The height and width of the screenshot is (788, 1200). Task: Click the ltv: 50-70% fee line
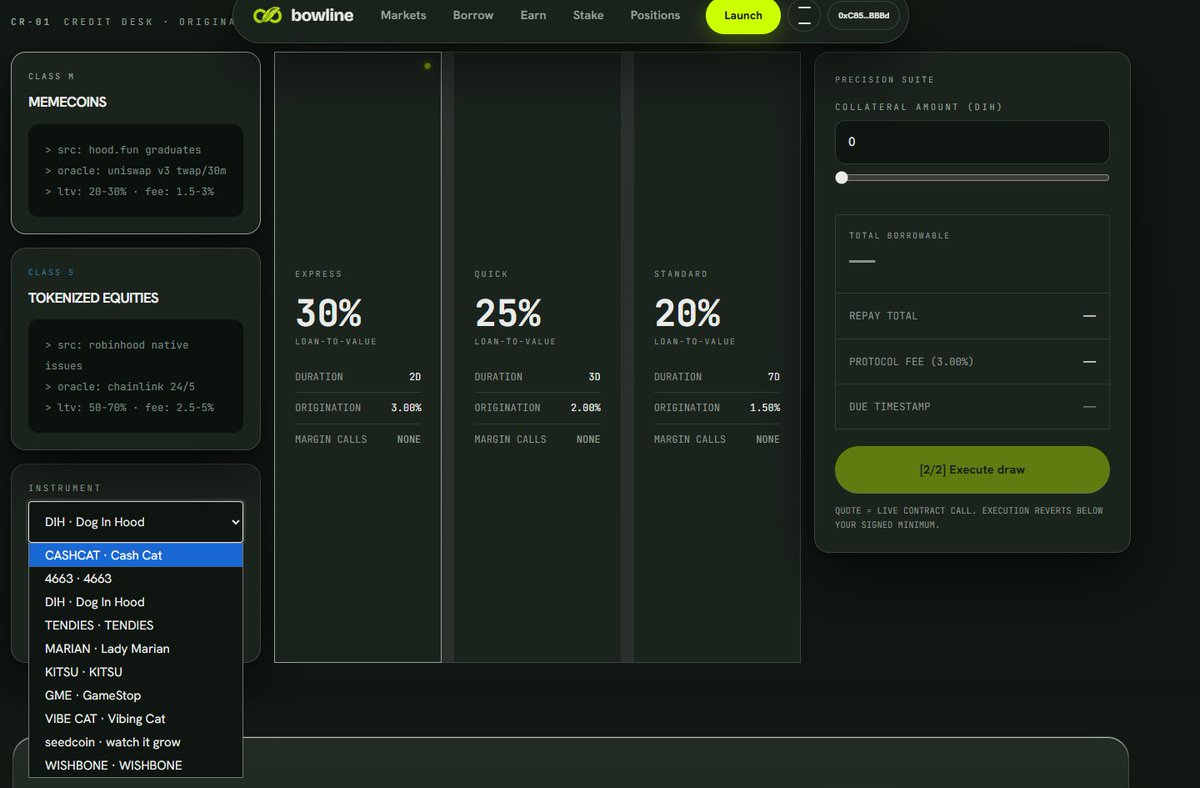click(129, 408)
